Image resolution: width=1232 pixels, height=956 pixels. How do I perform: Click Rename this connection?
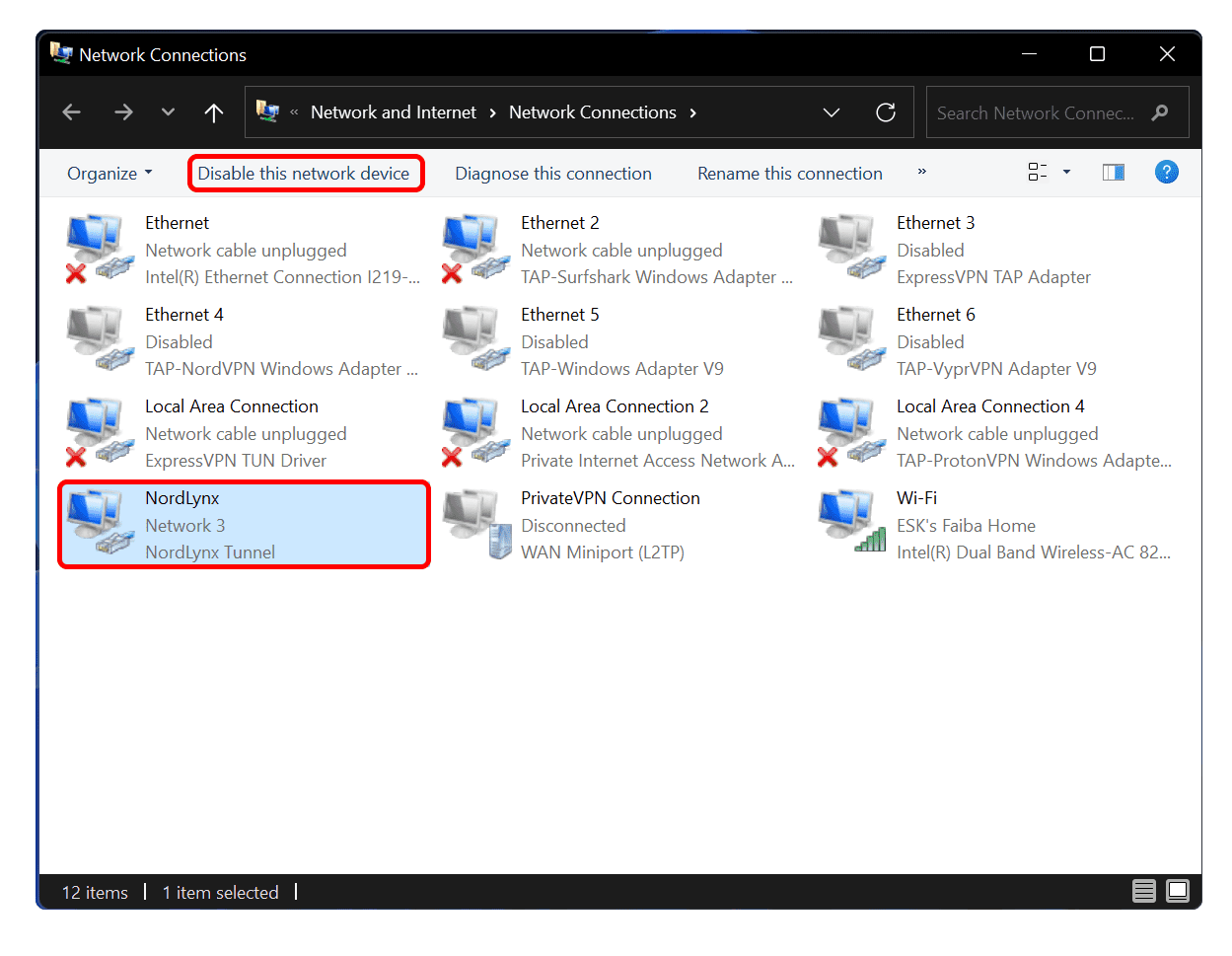(790, 174)
